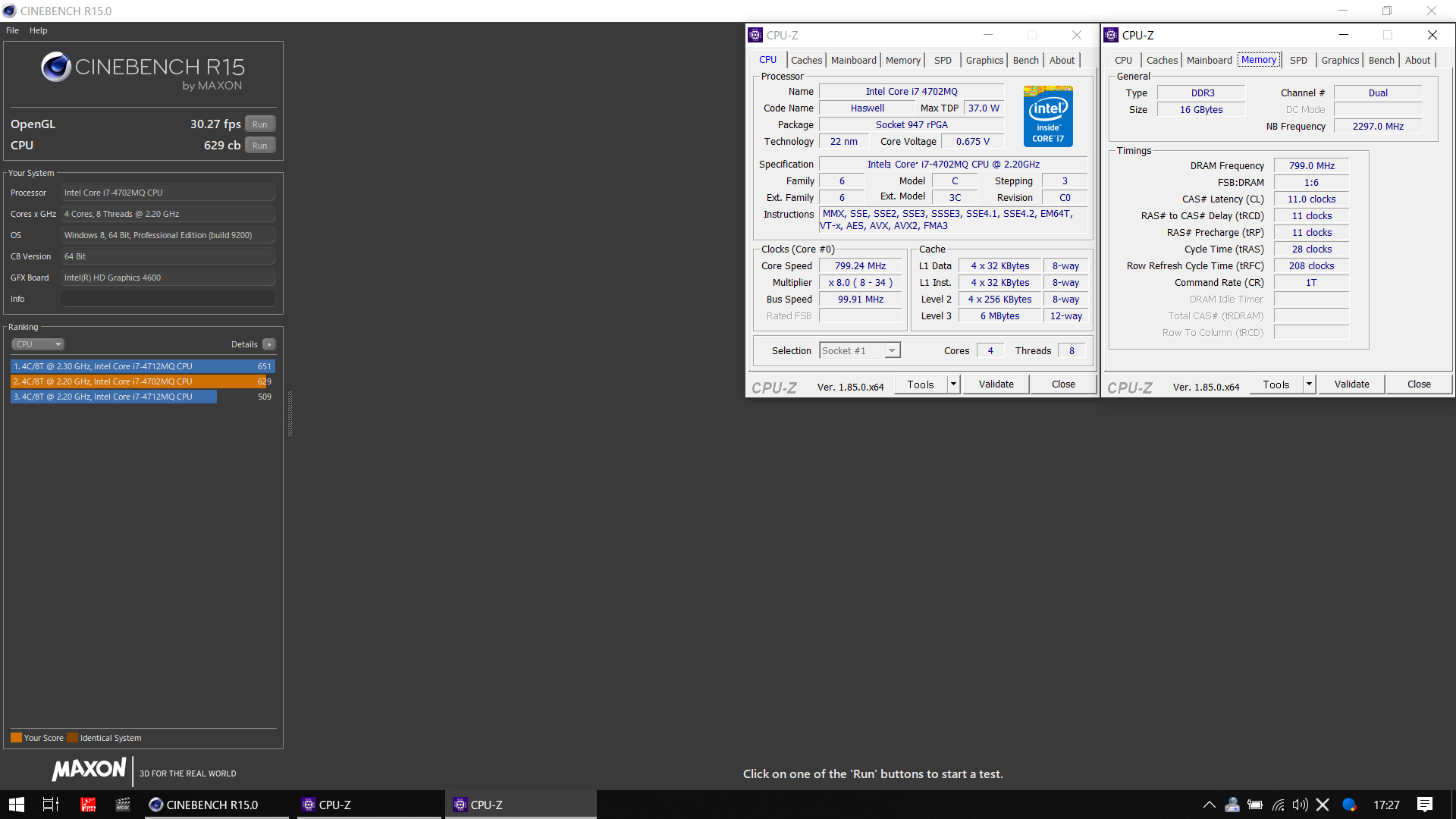This screenshot has height=819, width=1456.
Task: Select ranking row Intel Core i7-4702MQ scoring 629
Action: 143,381
